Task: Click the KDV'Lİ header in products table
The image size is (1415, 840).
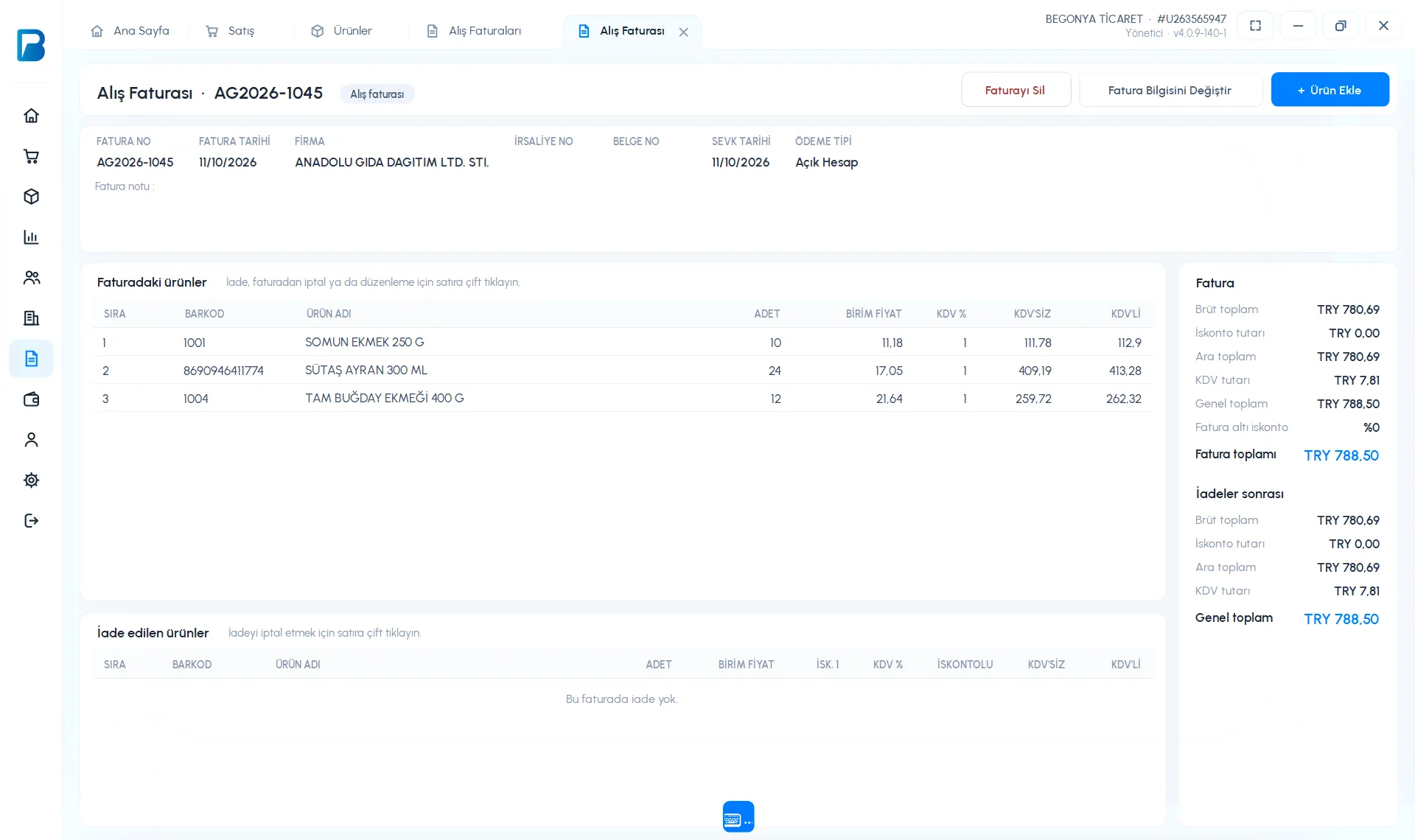Action: pyautogui.click(x=1125, y=314)
